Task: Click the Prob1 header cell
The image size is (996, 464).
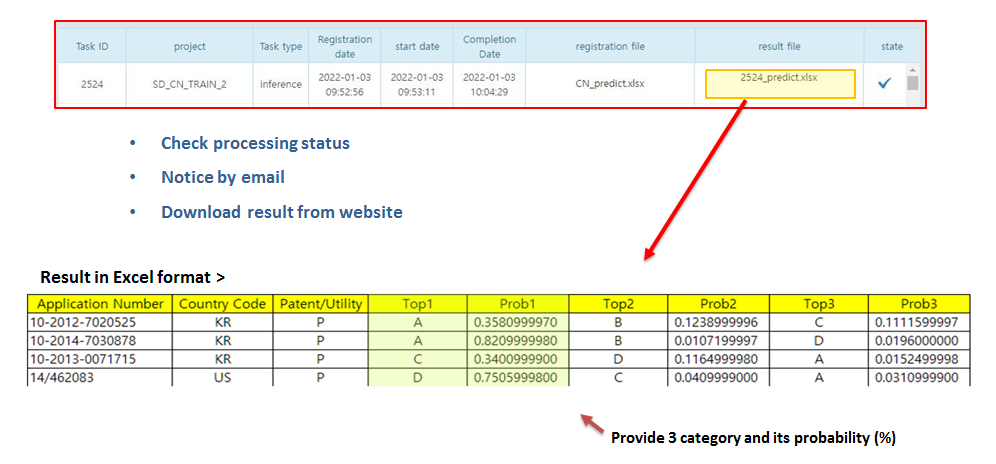Action: point(518,304)
